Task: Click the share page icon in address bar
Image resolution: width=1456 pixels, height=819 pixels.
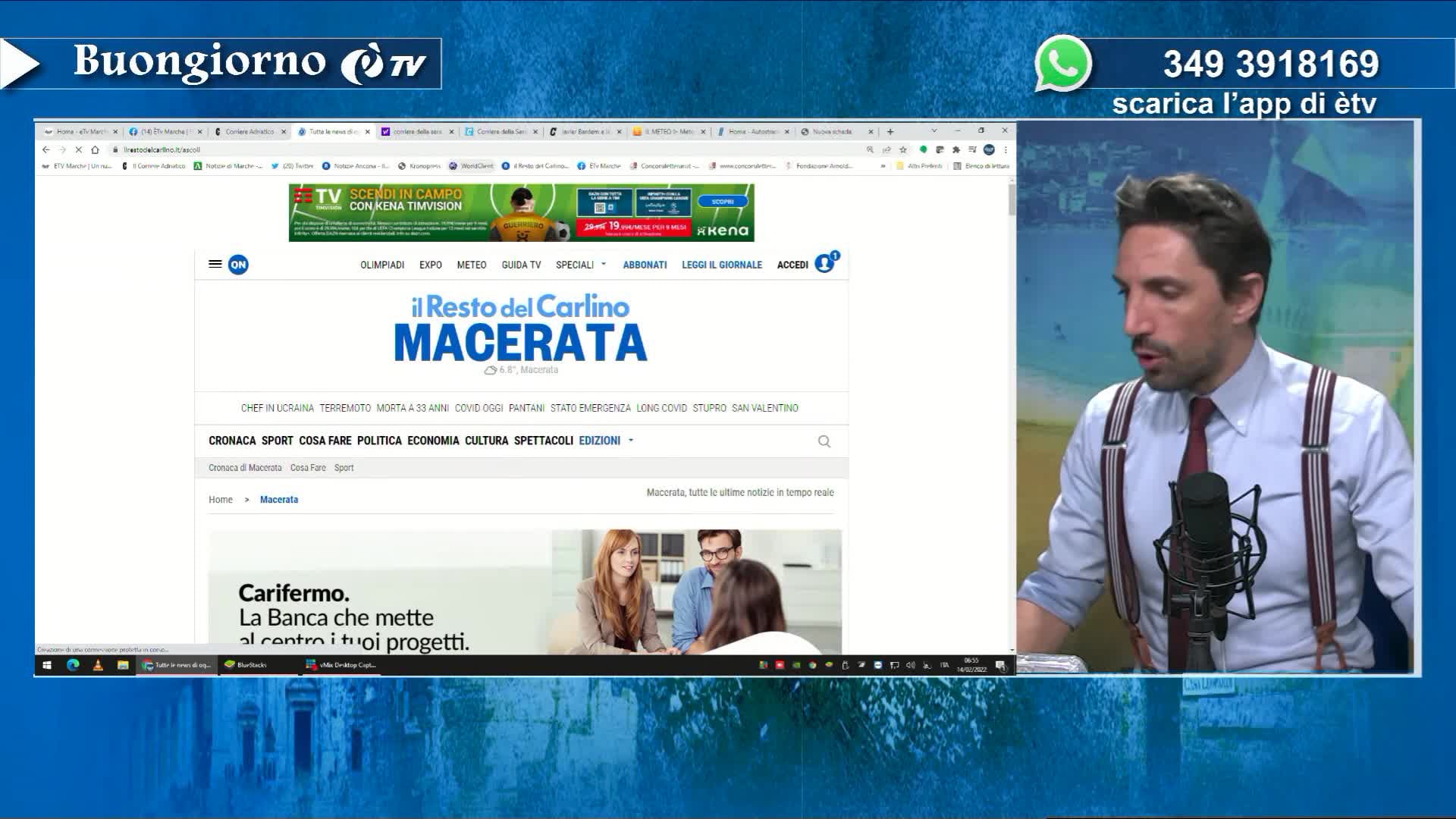Action: point(886,150)
